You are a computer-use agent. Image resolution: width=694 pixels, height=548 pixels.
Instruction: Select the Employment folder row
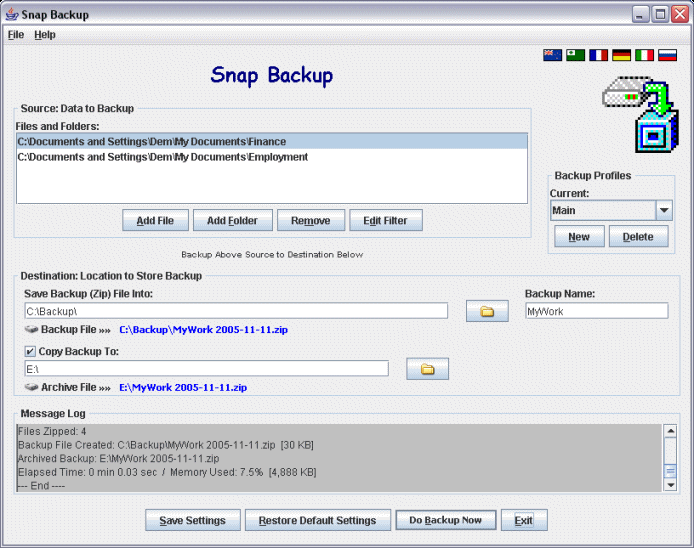click(272, 157)
